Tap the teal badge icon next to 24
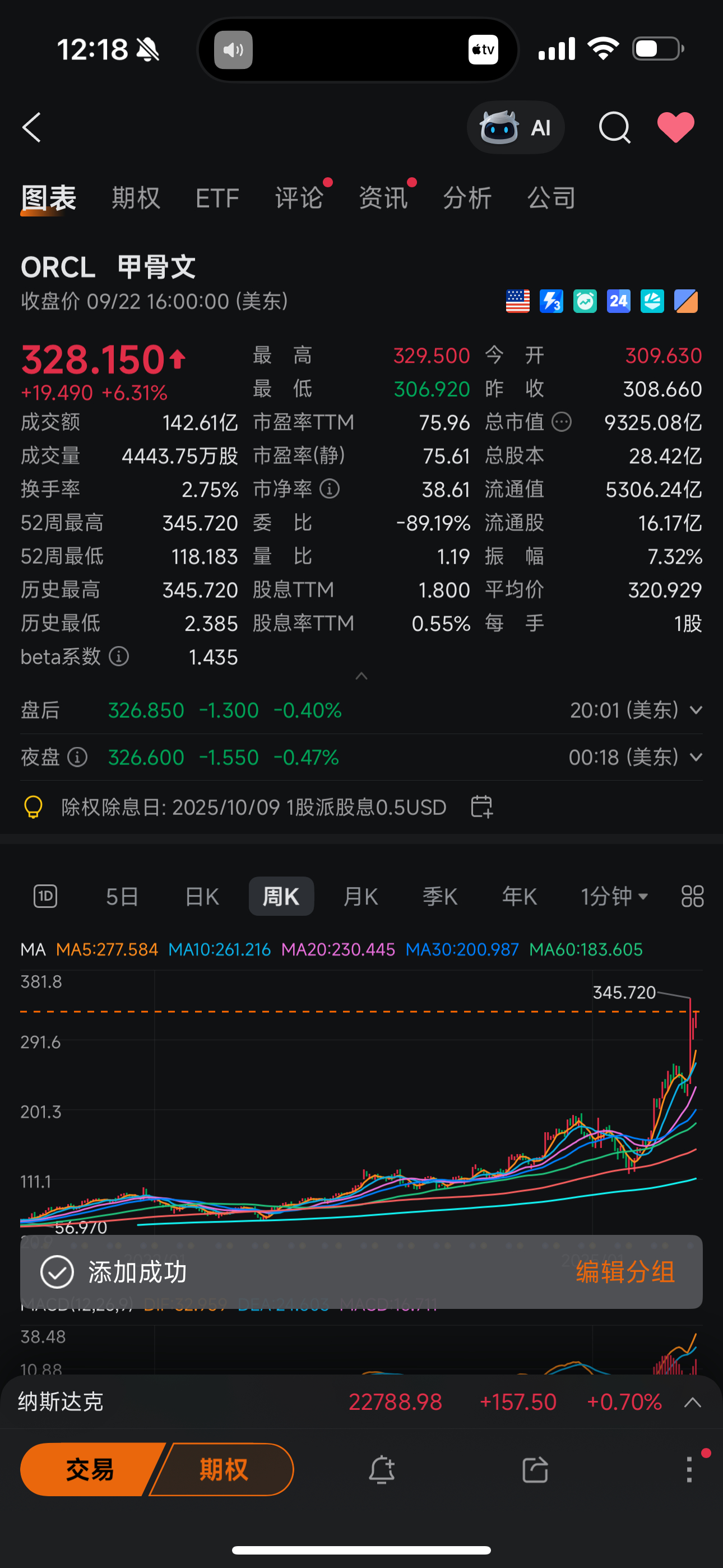 (652, 301)
